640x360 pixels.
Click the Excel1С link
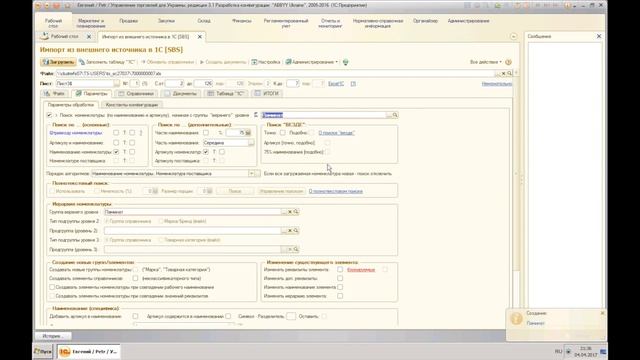[x=336, y=84]
